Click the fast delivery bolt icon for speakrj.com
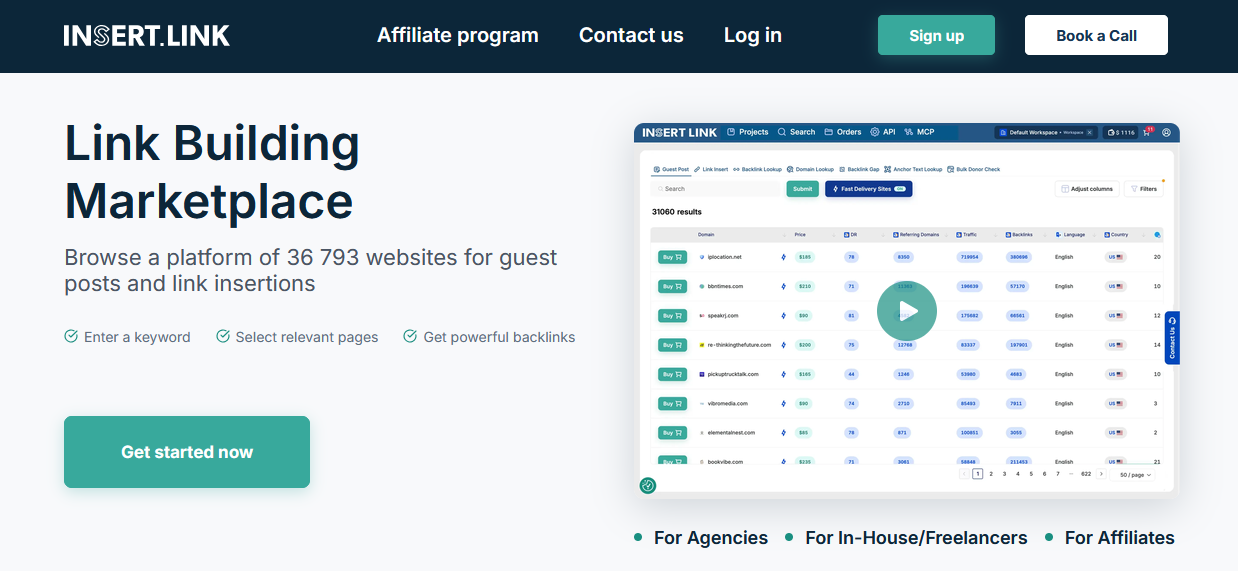 coord(783,315)
